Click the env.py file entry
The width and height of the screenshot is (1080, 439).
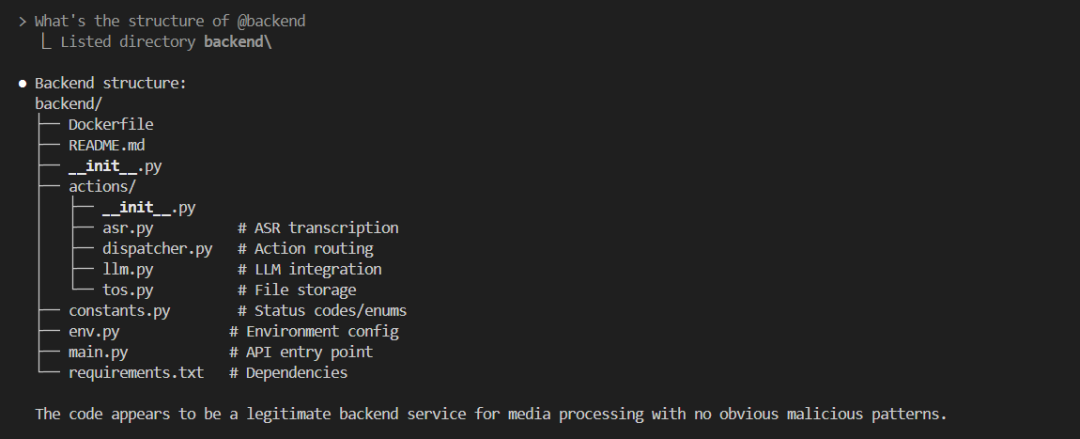click(x=94, y=331)
